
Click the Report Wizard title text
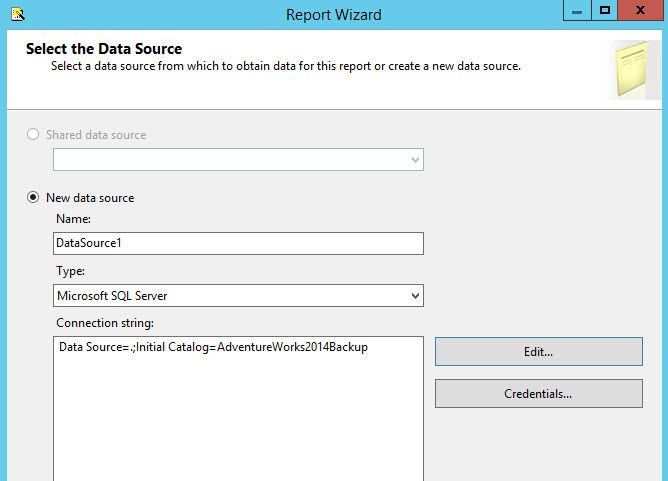click(333, 14)
